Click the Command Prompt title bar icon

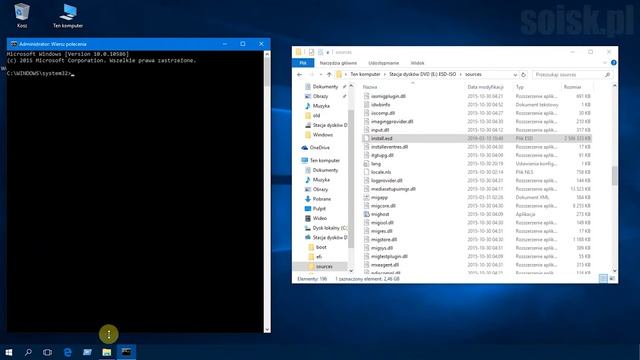[x=14, y=44]
